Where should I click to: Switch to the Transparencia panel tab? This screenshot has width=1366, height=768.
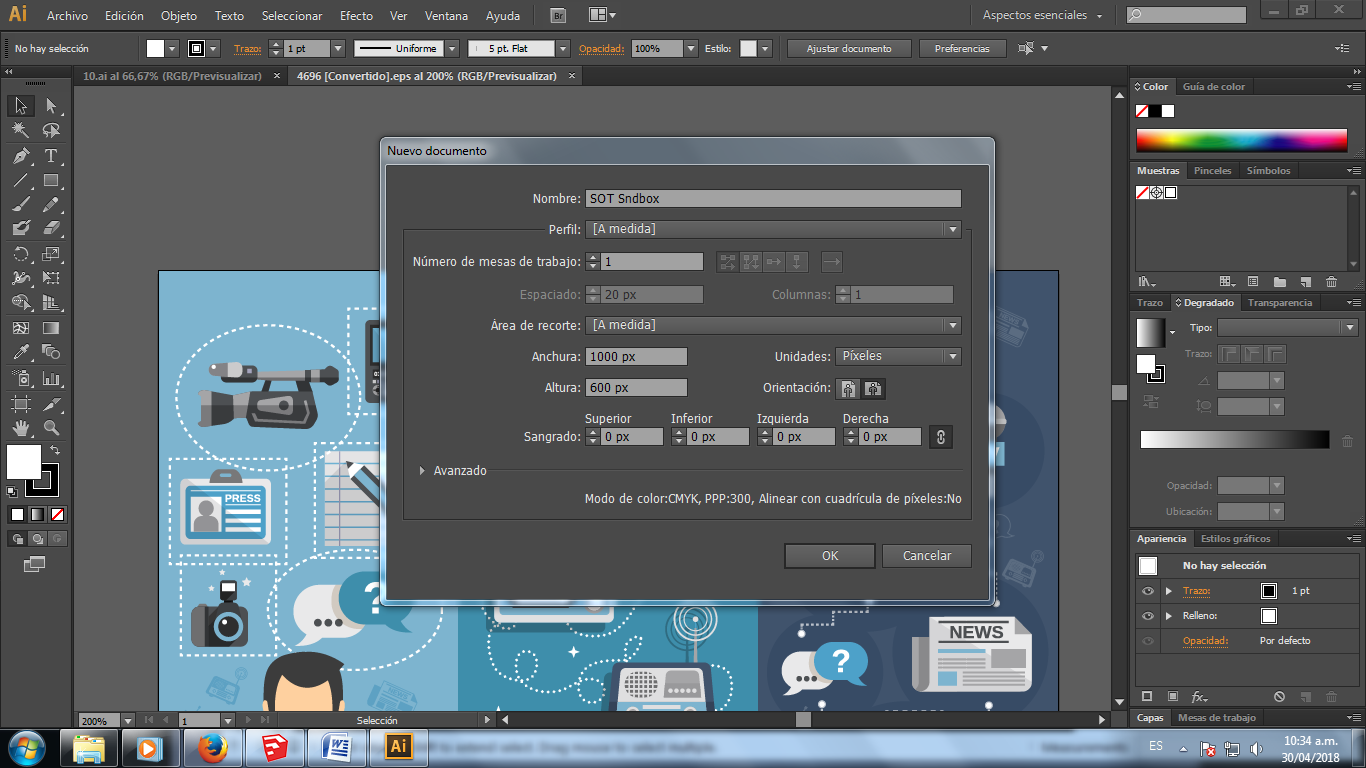click(x=1279, y=303)
